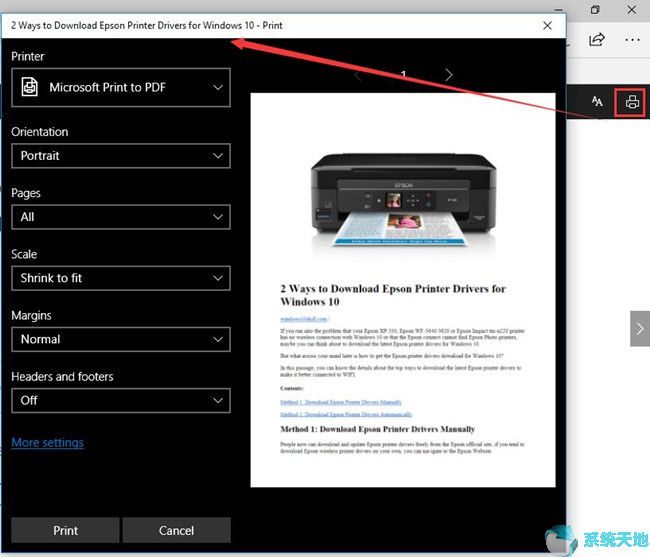Click the Print button
Screen dimensions: 650x557
[65, 530]
